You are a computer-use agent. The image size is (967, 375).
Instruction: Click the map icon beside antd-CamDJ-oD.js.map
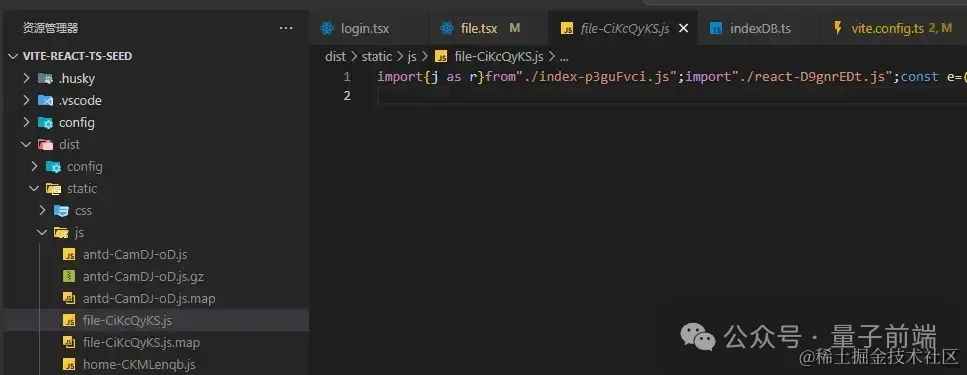[x=70, y=299]
